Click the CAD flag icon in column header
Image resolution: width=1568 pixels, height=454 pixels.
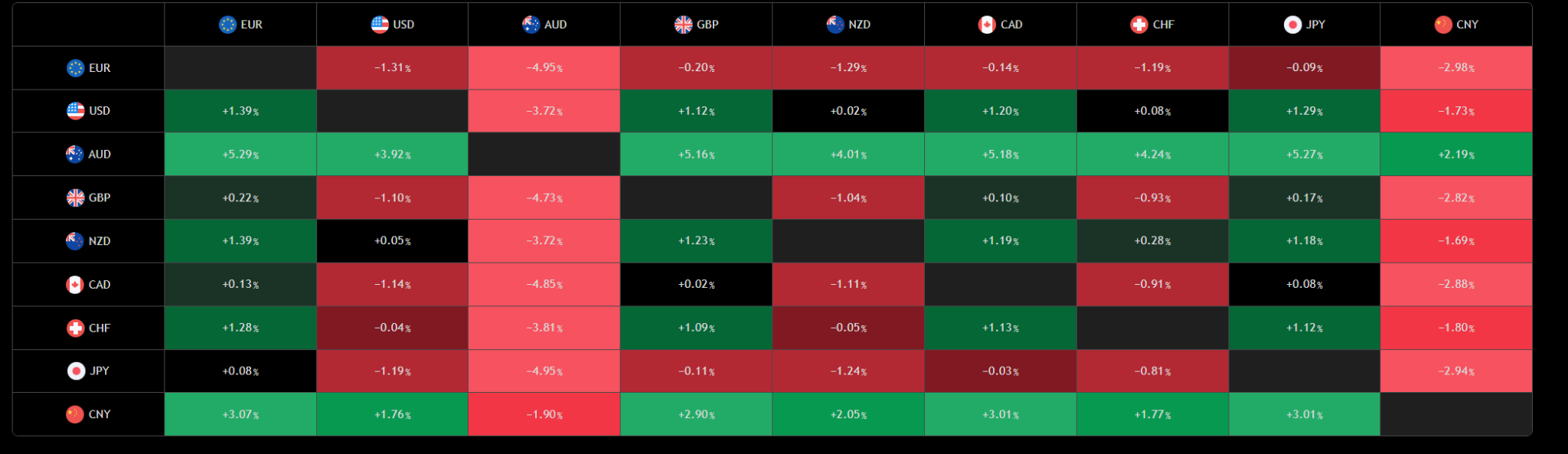[x=988, y=24]
